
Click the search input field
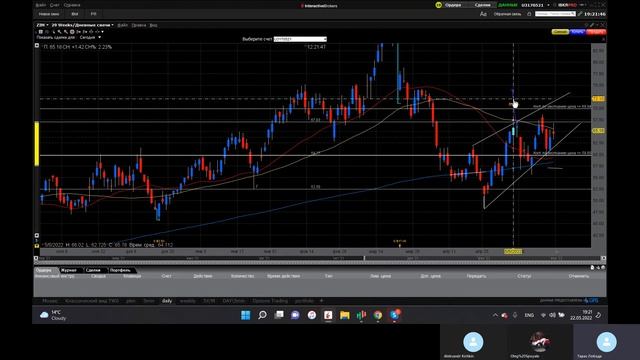coord(555,14)
